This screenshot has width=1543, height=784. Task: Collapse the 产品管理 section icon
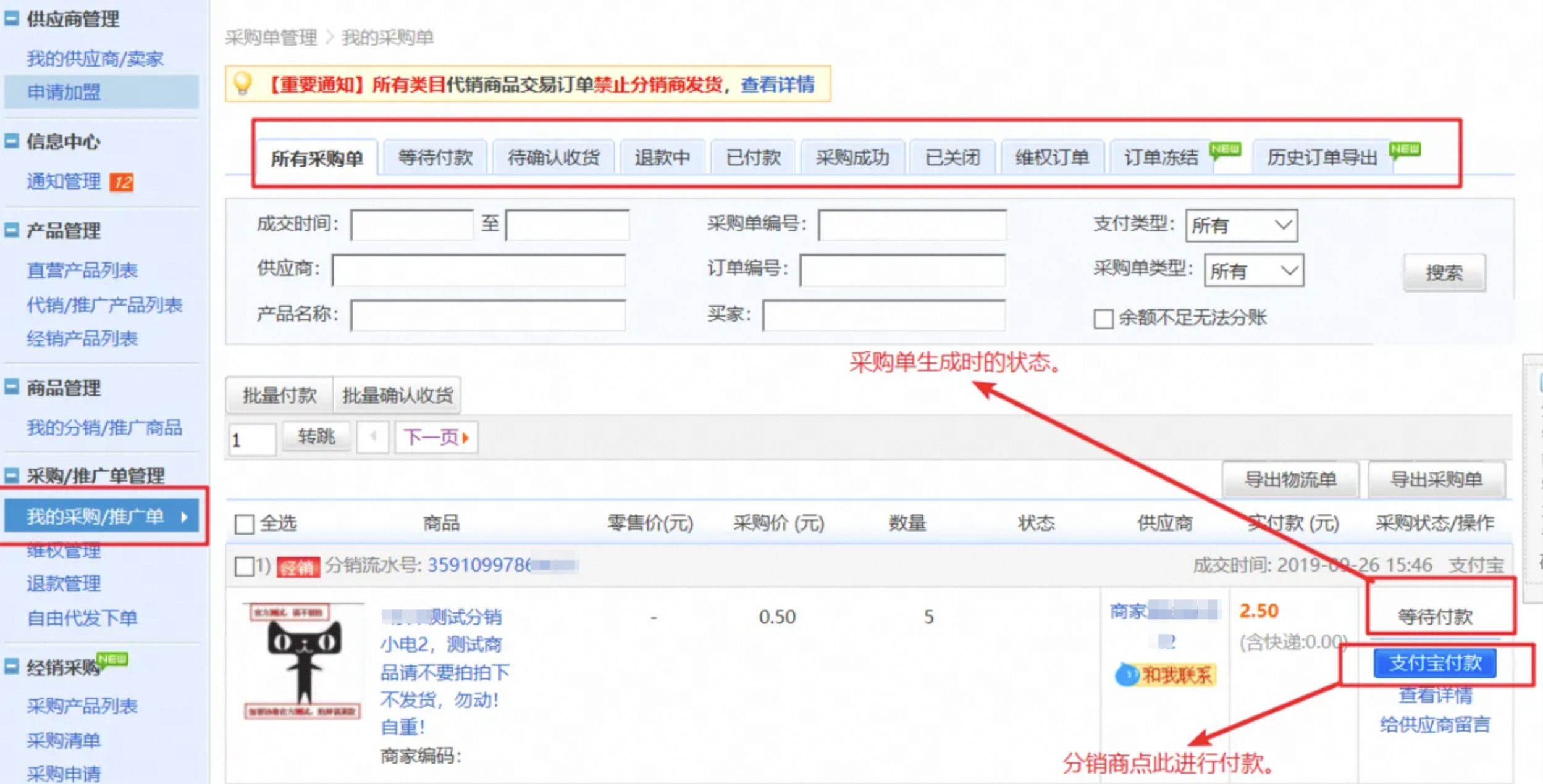point(12,230)
